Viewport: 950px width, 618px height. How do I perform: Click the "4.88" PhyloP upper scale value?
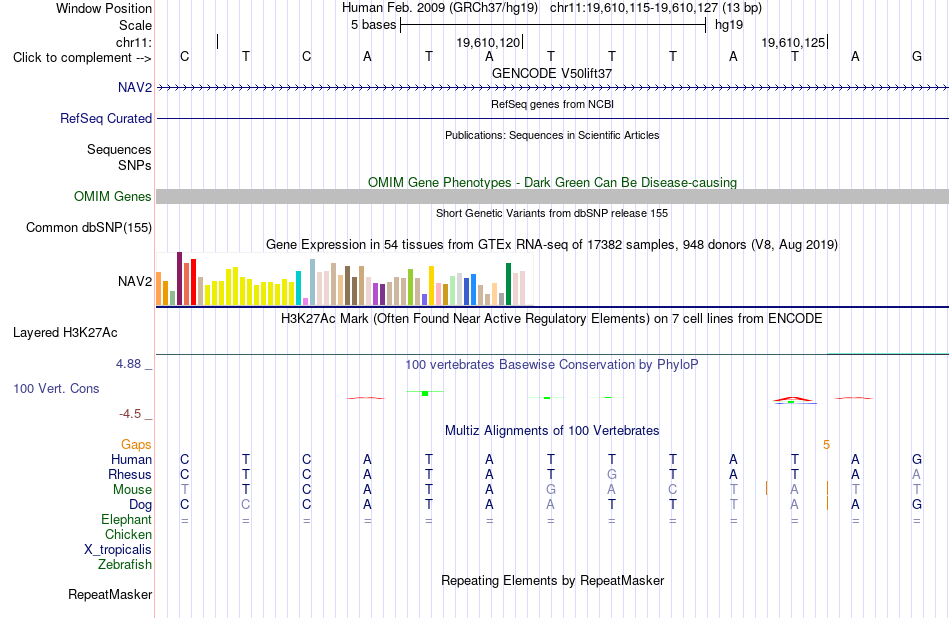pyautogui.click(x=128, y=364)
